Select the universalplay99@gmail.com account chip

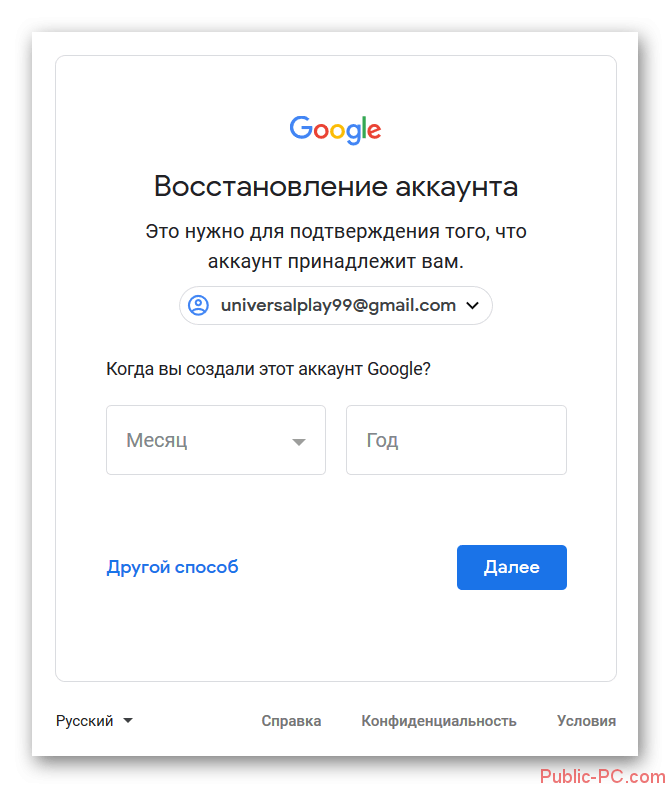click(336, 305)
